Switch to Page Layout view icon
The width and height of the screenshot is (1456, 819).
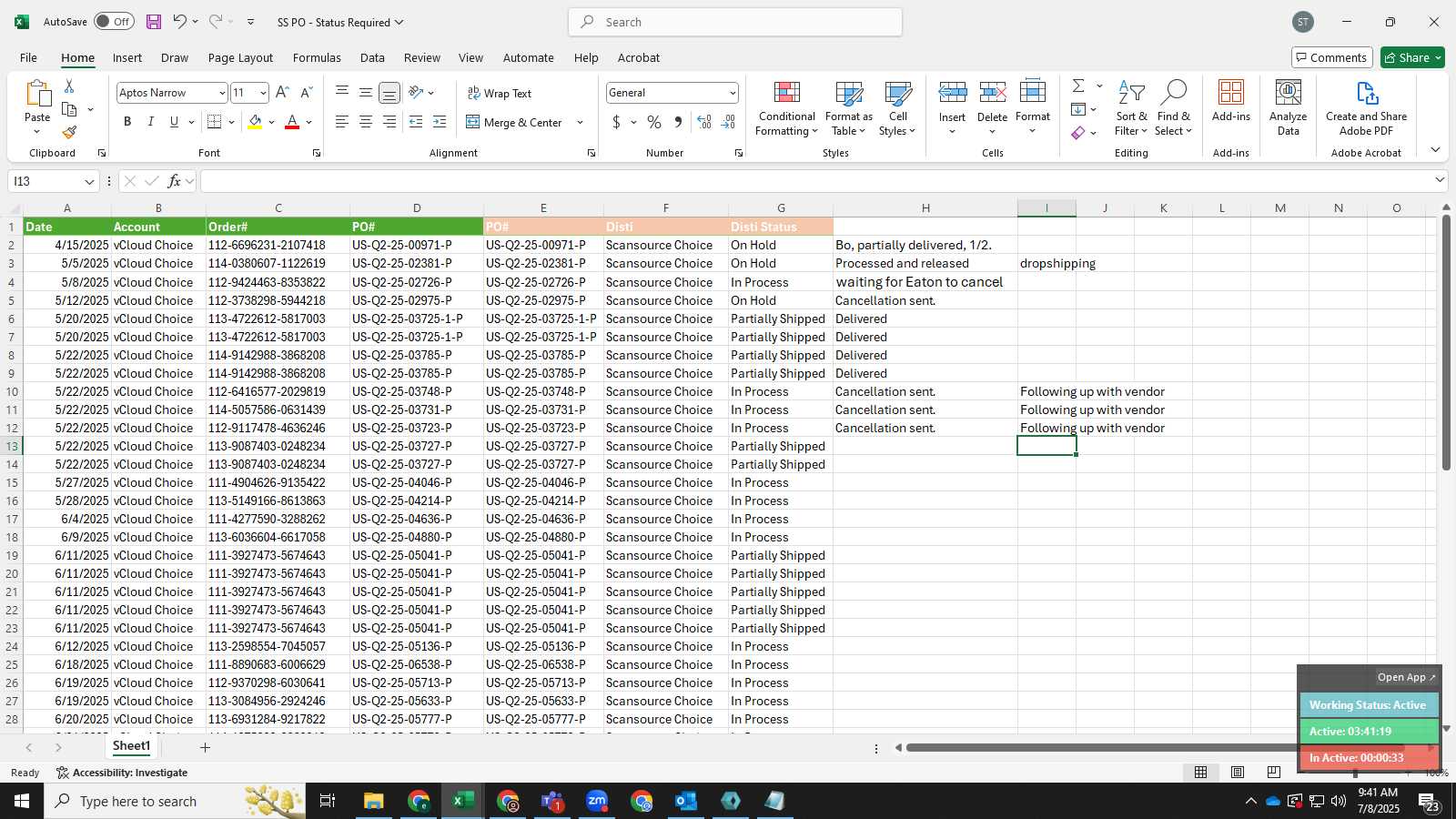(x=1238, y=773)
